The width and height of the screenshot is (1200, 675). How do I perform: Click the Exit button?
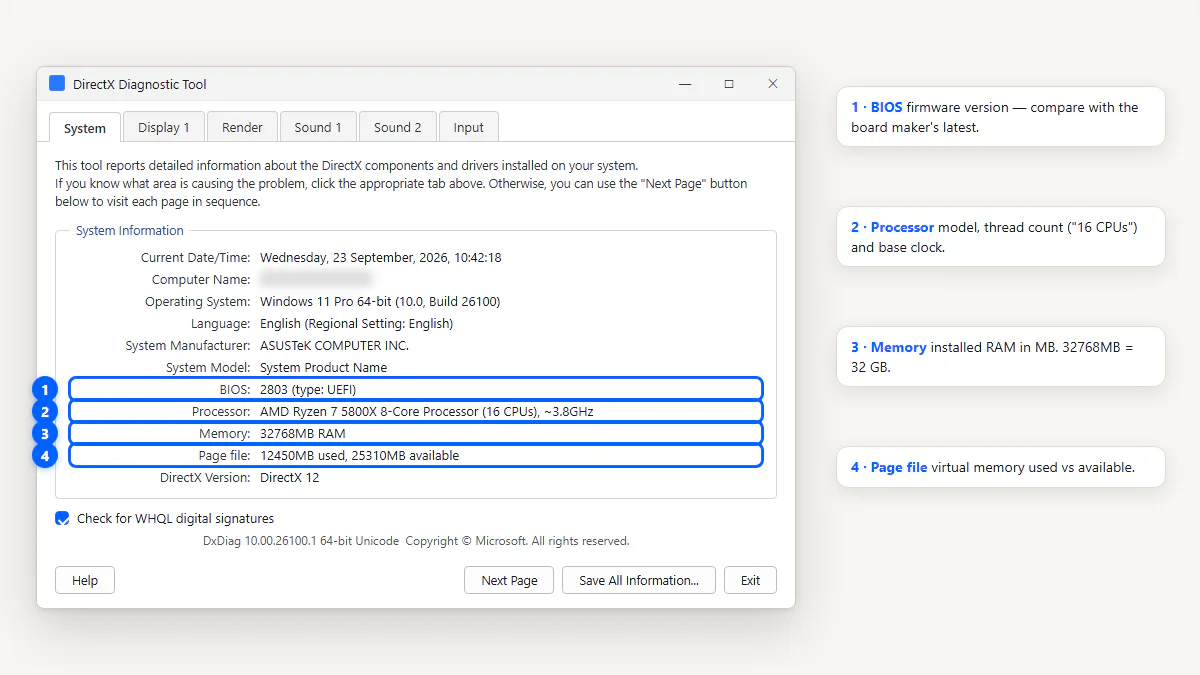(750, 580)
